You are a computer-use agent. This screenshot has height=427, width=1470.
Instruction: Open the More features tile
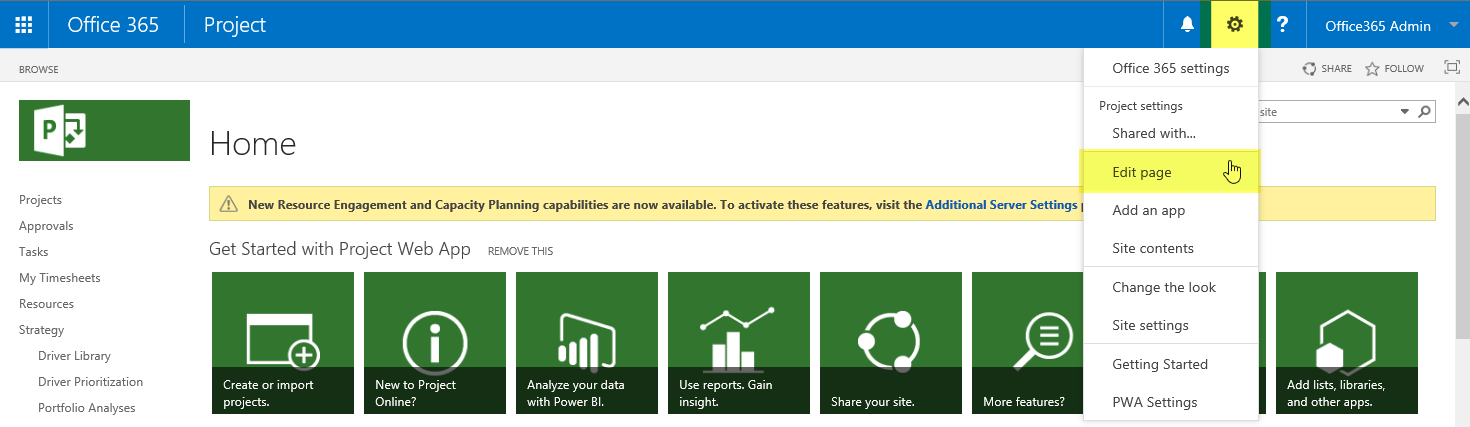(1028, 343)
